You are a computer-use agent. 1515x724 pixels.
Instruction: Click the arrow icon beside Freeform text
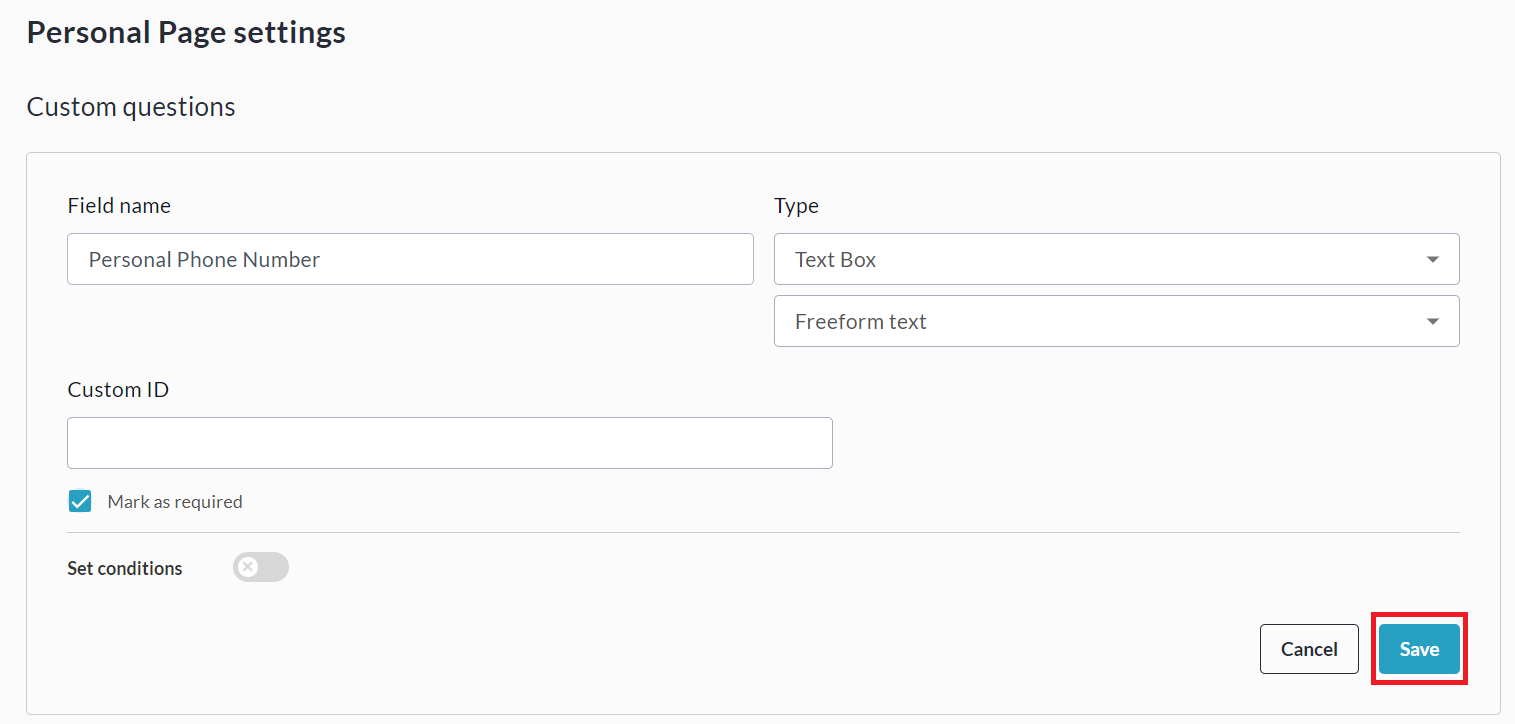(x=1432, y=321)
